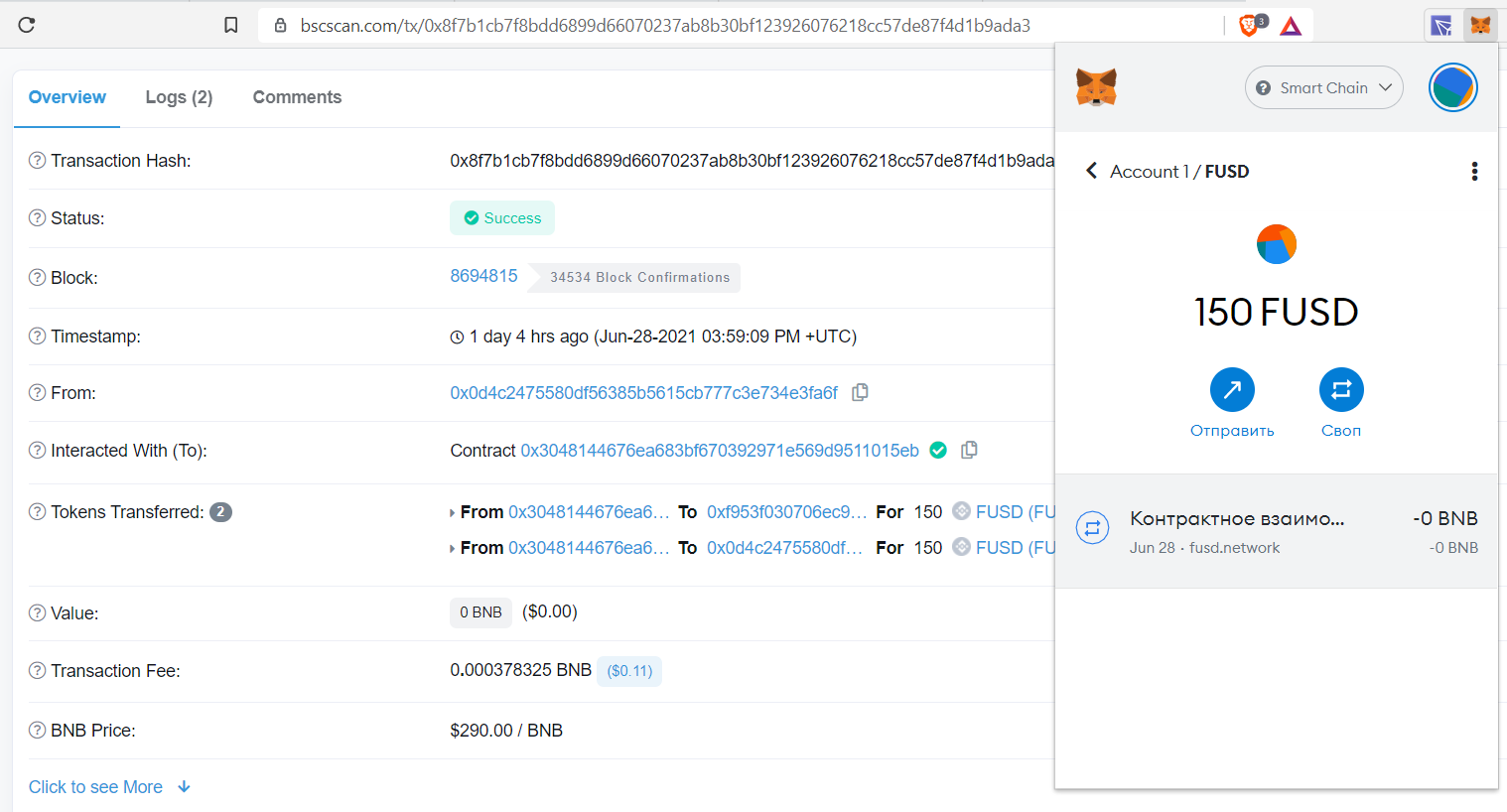This screenshot has width=1507, height=812.
Task: Open block 8694815 link
Action: [483, 276]
